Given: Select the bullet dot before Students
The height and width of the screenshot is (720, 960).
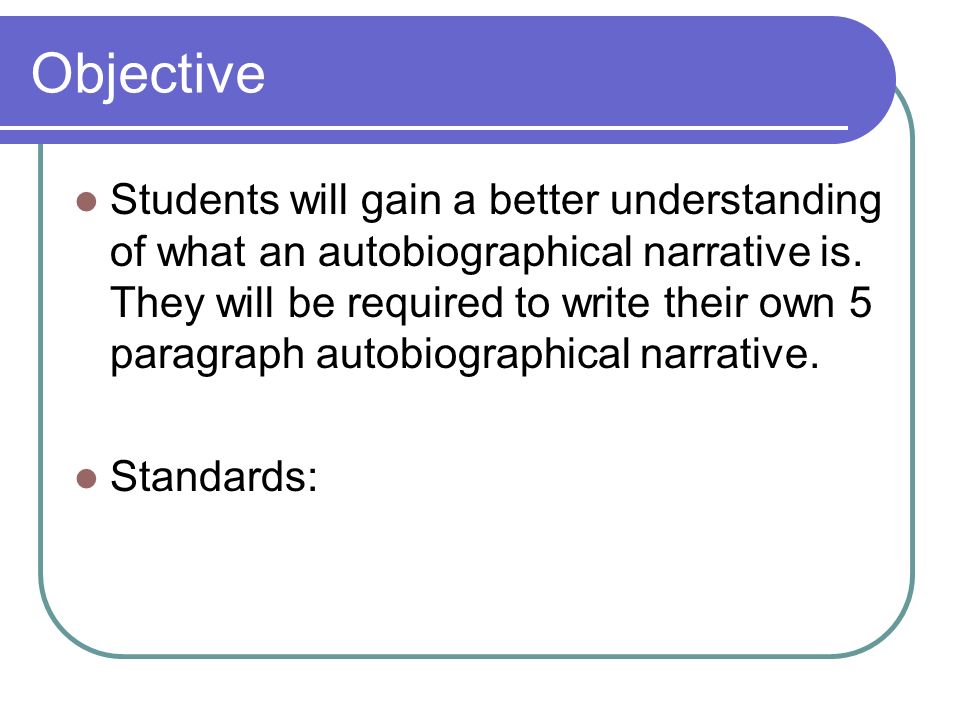Looking at the screenshot, I should 87,201.
